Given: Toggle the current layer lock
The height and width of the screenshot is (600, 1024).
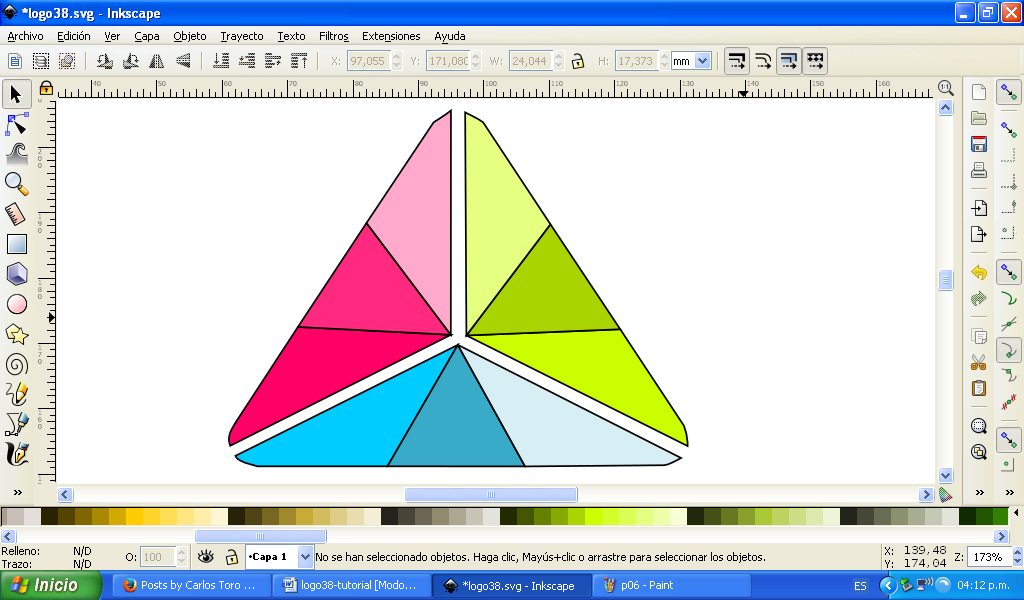Looking at the screenshot, I should coord(231,557).
